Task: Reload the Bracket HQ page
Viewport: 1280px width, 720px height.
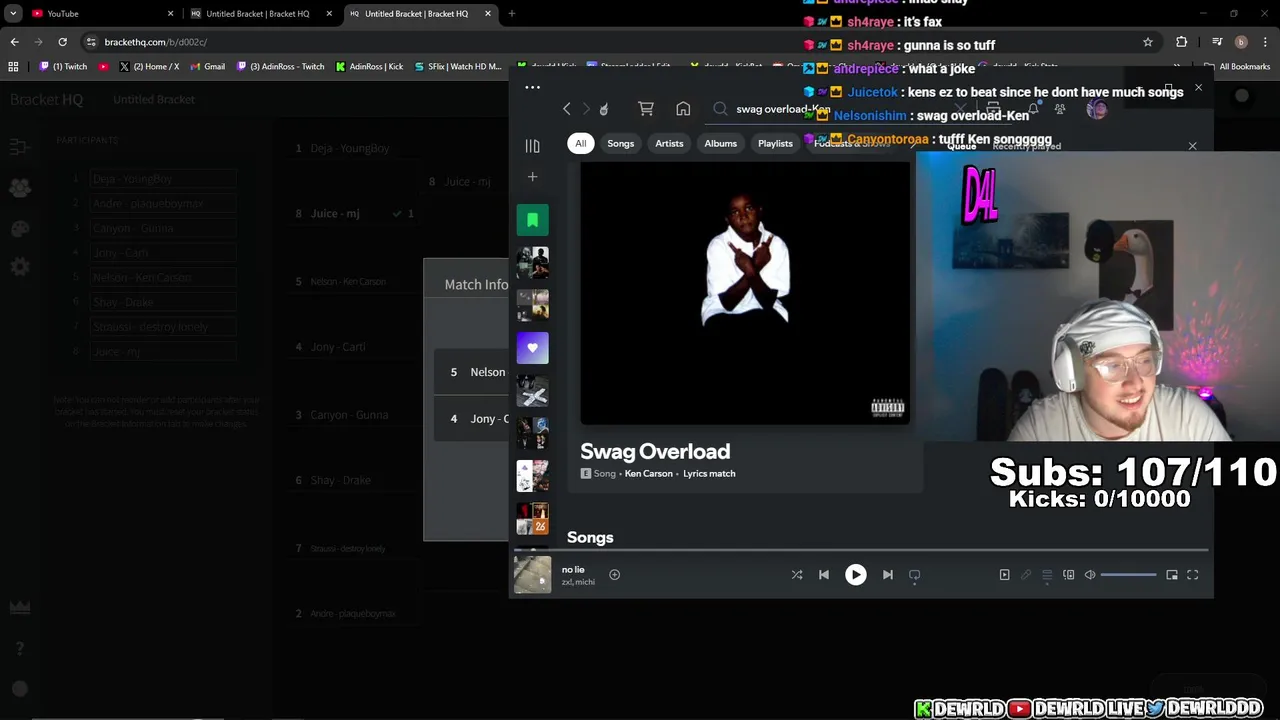Action: 62,42
